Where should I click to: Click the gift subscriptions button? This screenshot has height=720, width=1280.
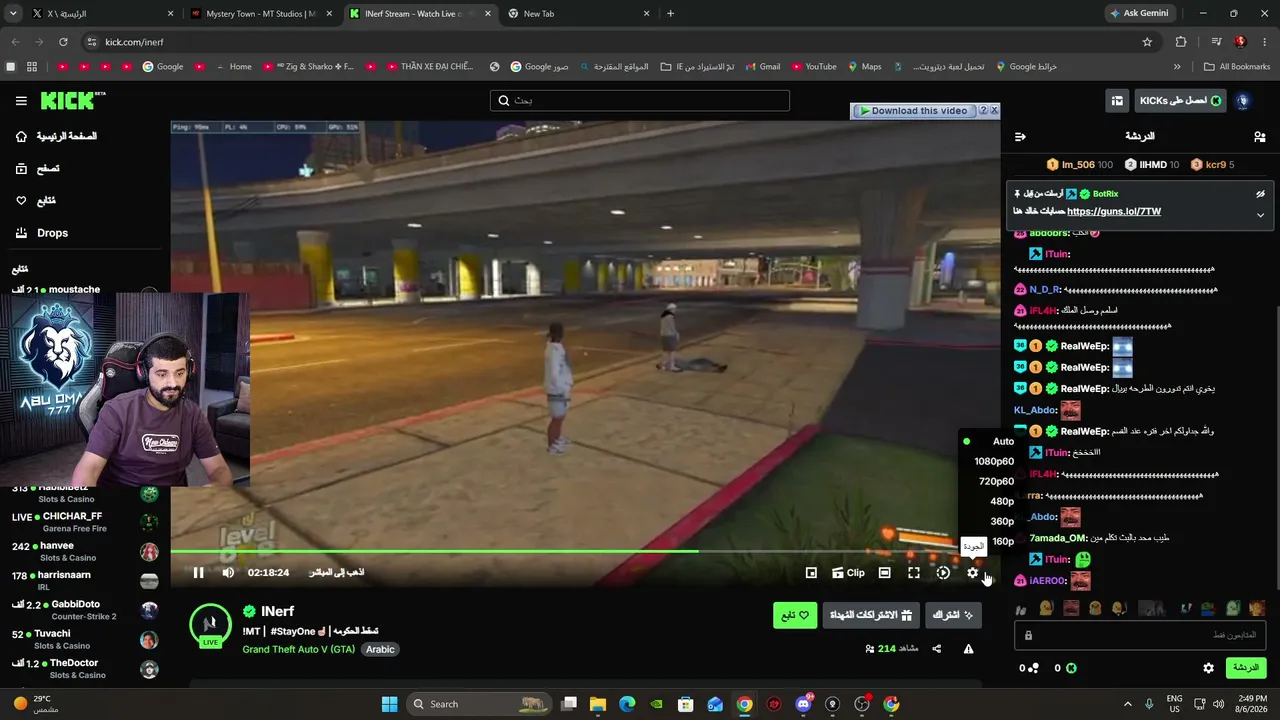tap(871, 615)
